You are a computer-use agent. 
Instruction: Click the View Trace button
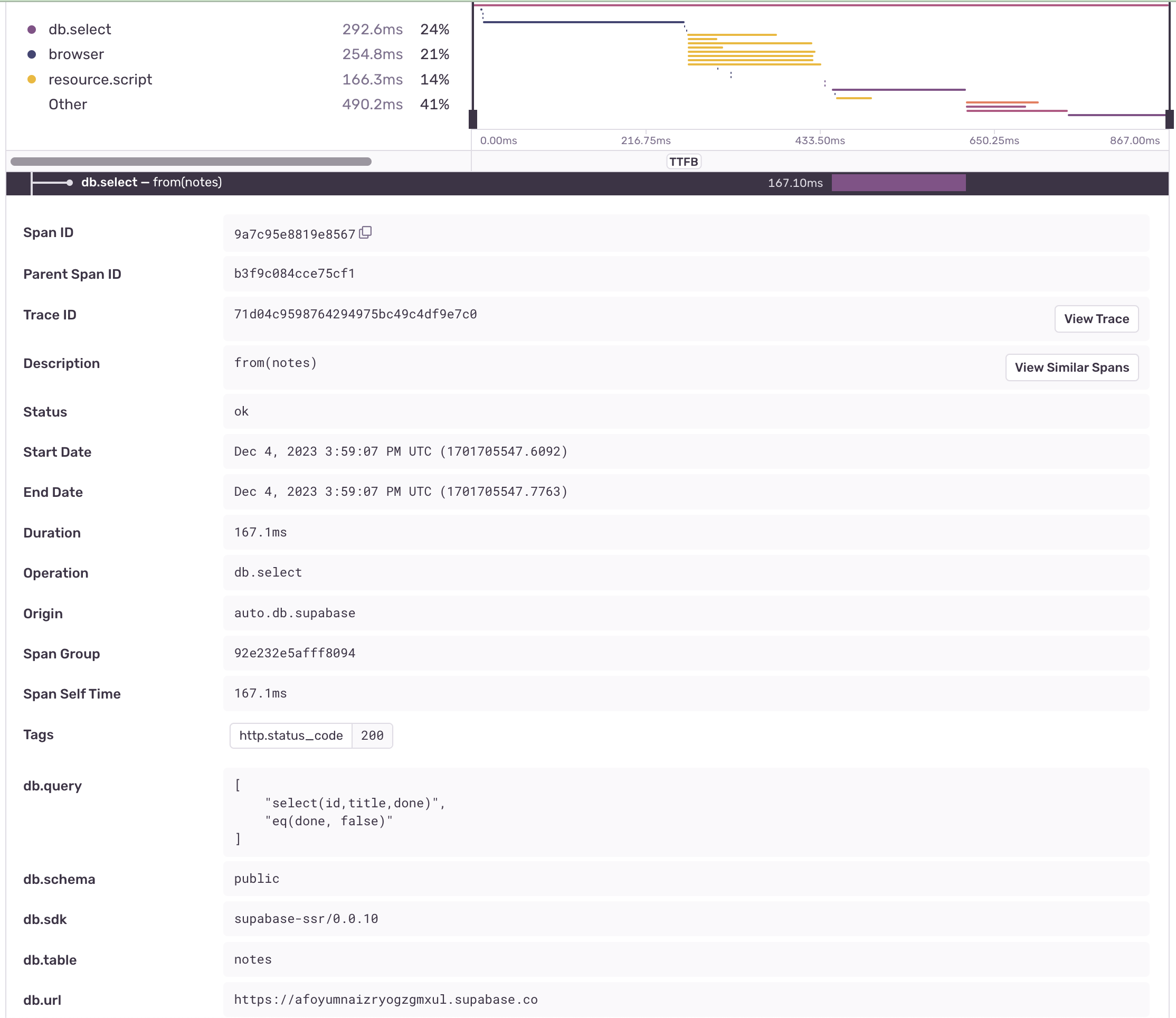[1095, 319]
